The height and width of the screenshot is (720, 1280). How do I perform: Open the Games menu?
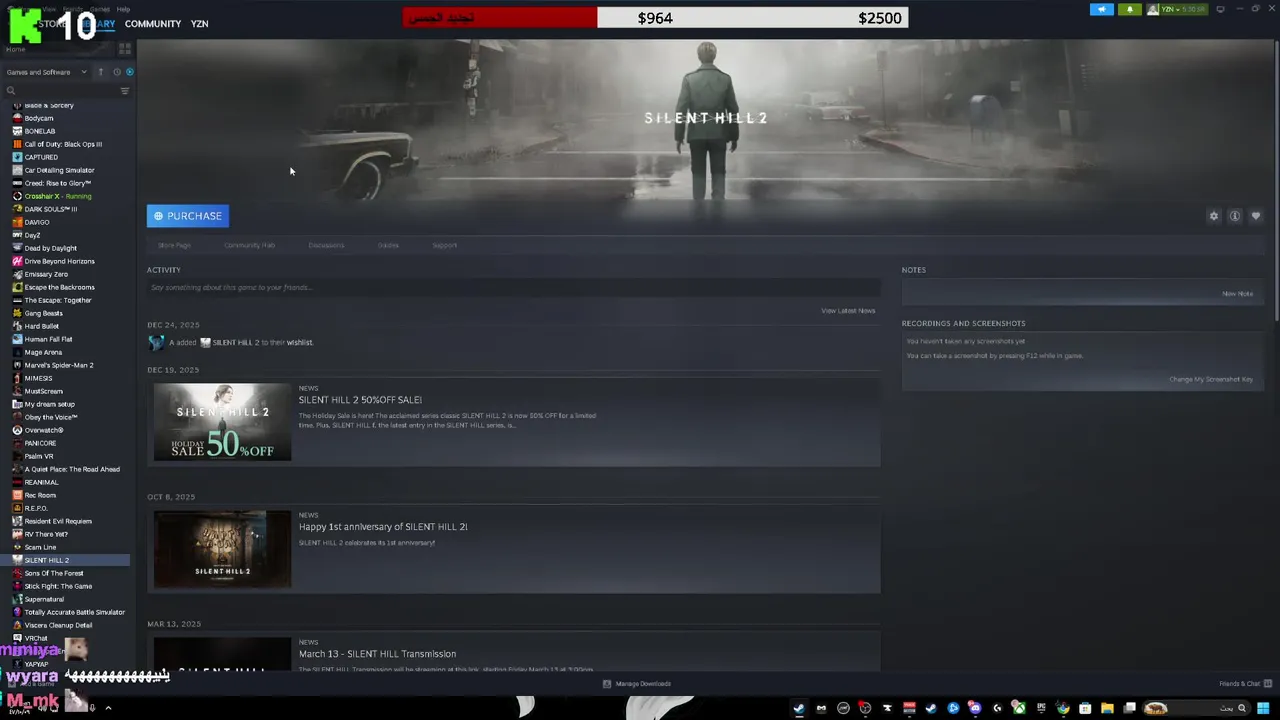click(x=100, y=9)
